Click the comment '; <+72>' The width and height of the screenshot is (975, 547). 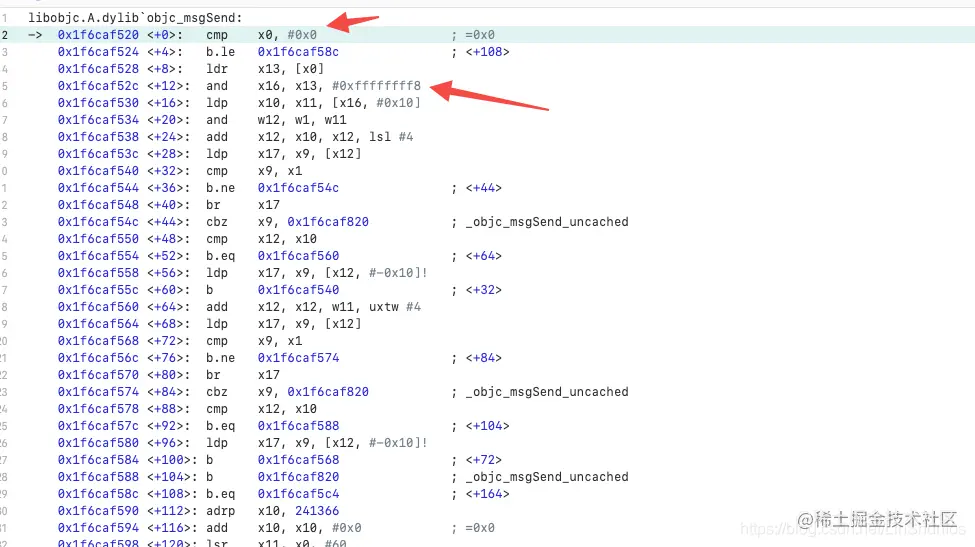pos(476,459)
